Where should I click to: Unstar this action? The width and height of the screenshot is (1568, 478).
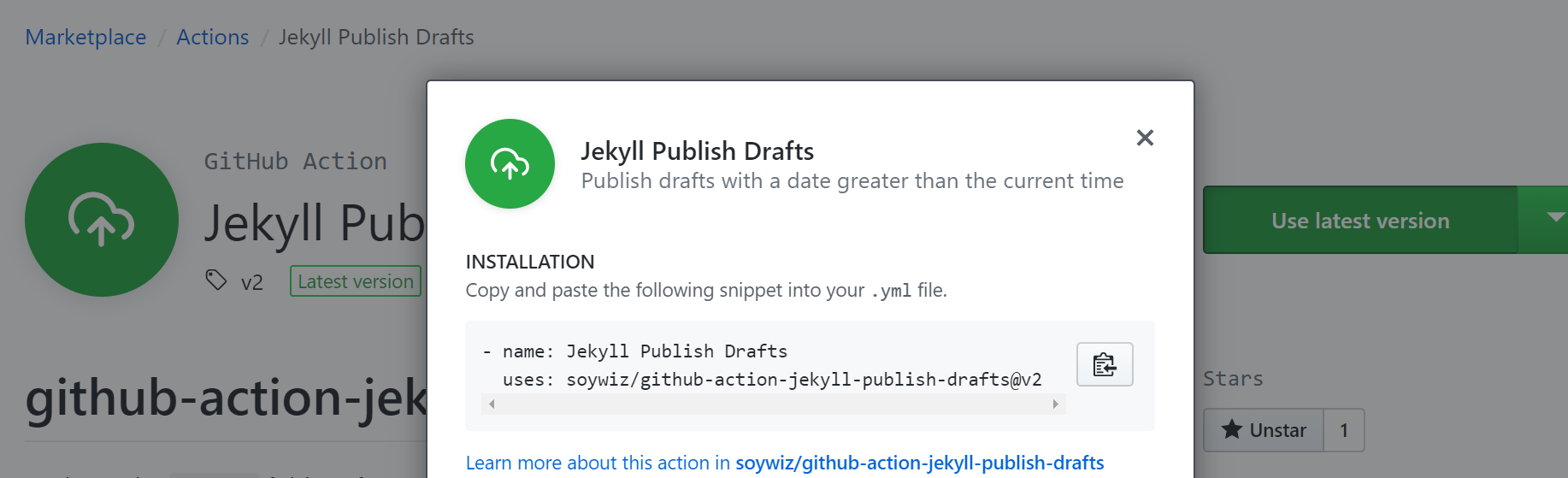1264,430
